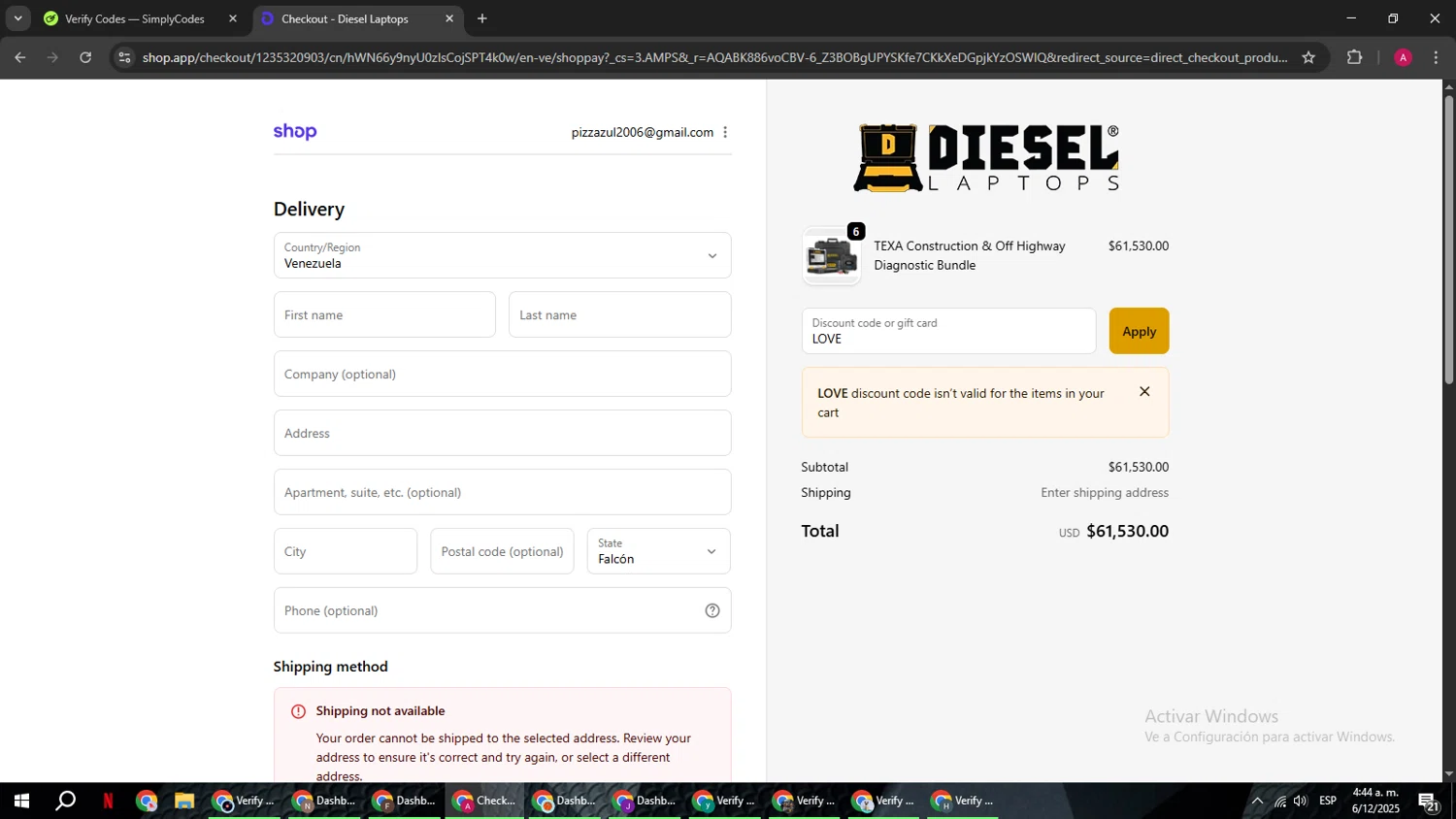Expand the State dropdown showing Falcón
The height and width of the screenshot is (819, 1456).
tap(658, 551)
